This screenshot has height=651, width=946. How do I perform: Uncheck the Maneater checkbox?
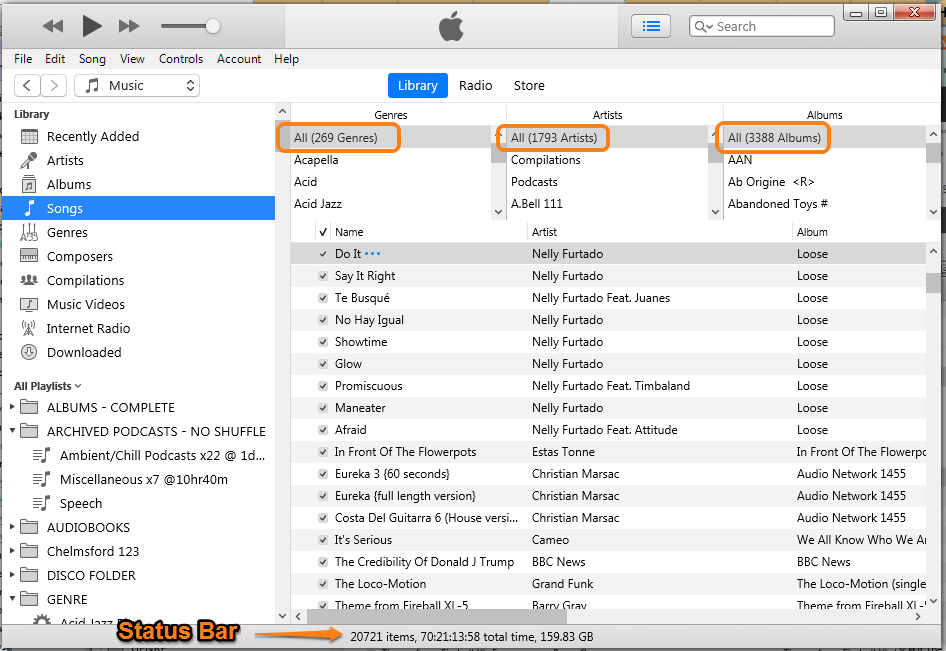[x=323, y=408]
